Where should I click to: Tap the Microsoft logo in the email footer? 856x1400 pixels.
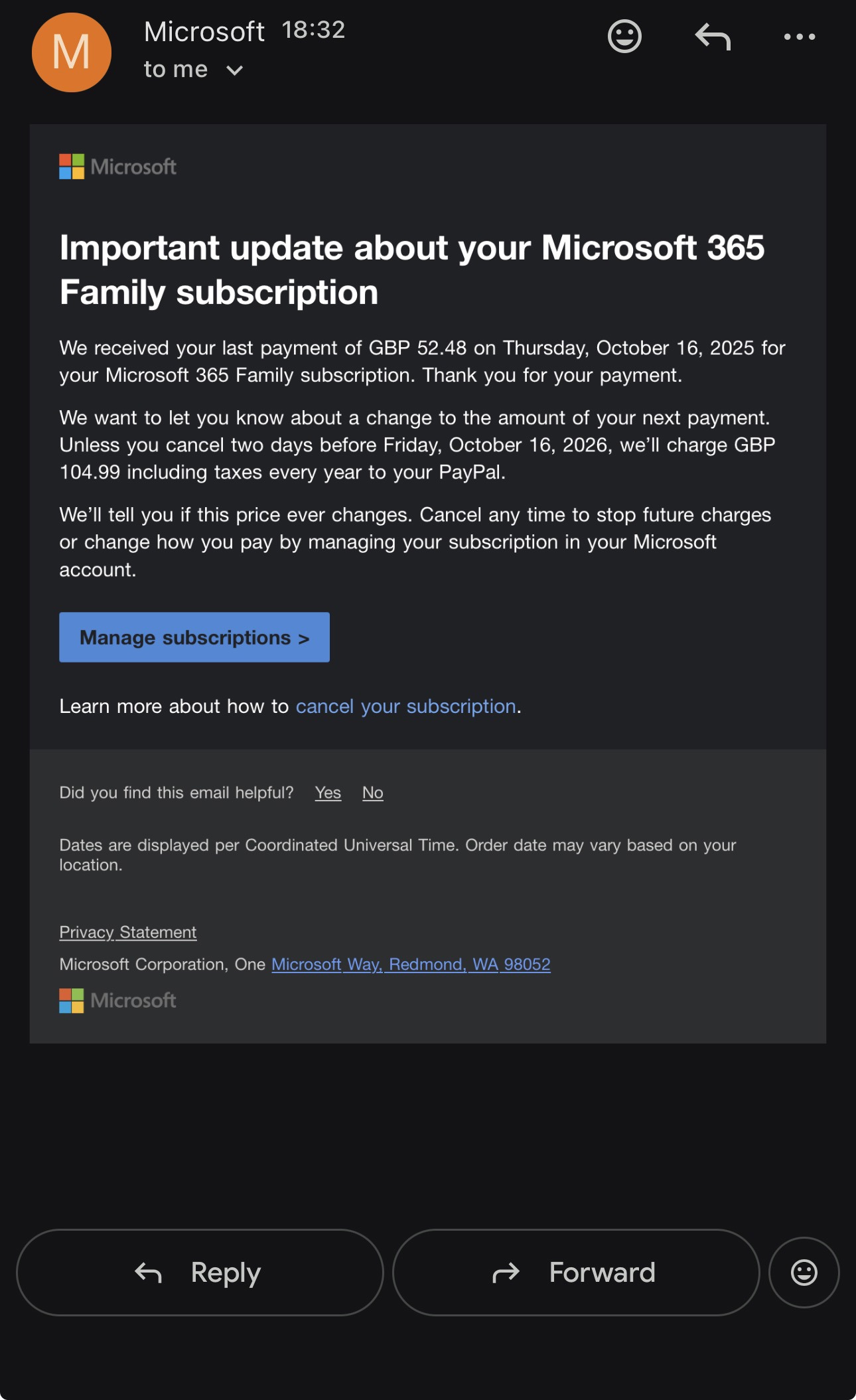118,1000
